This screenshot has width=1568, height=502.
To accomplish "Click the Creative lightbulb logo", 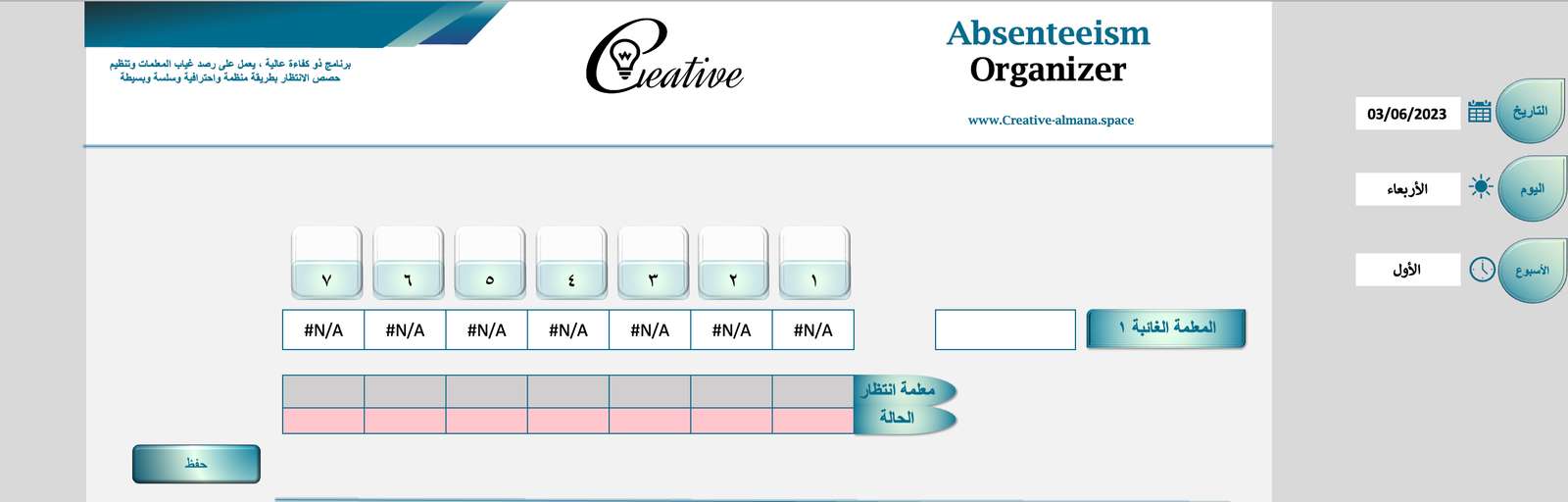I will (x=663, y=59).
